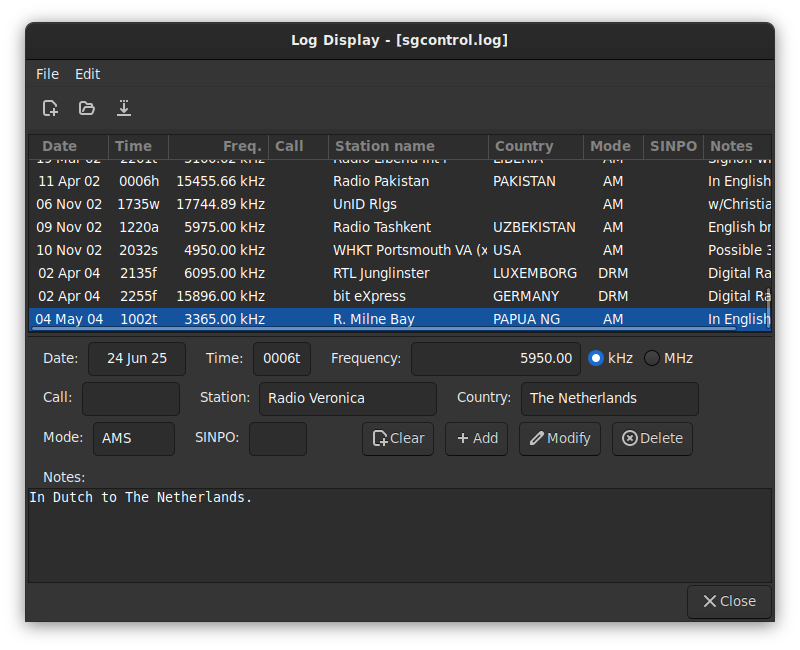This screenshot has width=800, height=650.
Task: Click the 2032s time cell
Action: (138, 251)
